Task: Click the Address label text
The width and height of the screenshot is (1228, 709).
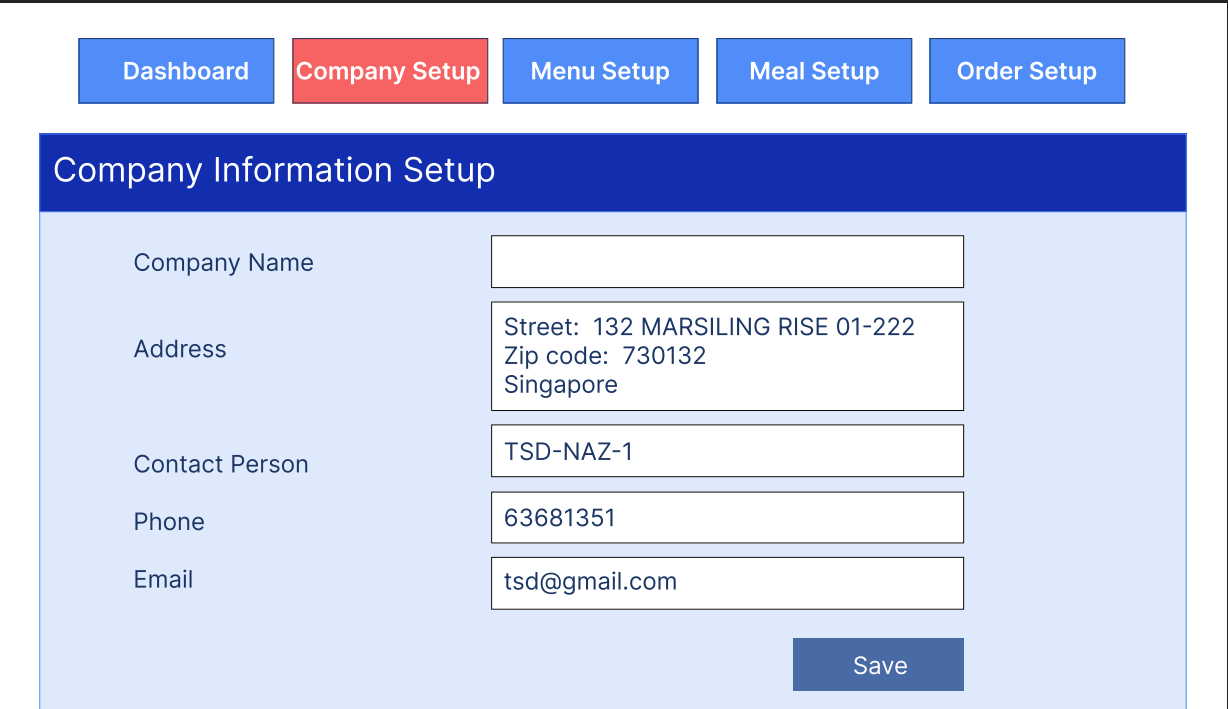Action: pyautogui.click(x=180, y=349)
